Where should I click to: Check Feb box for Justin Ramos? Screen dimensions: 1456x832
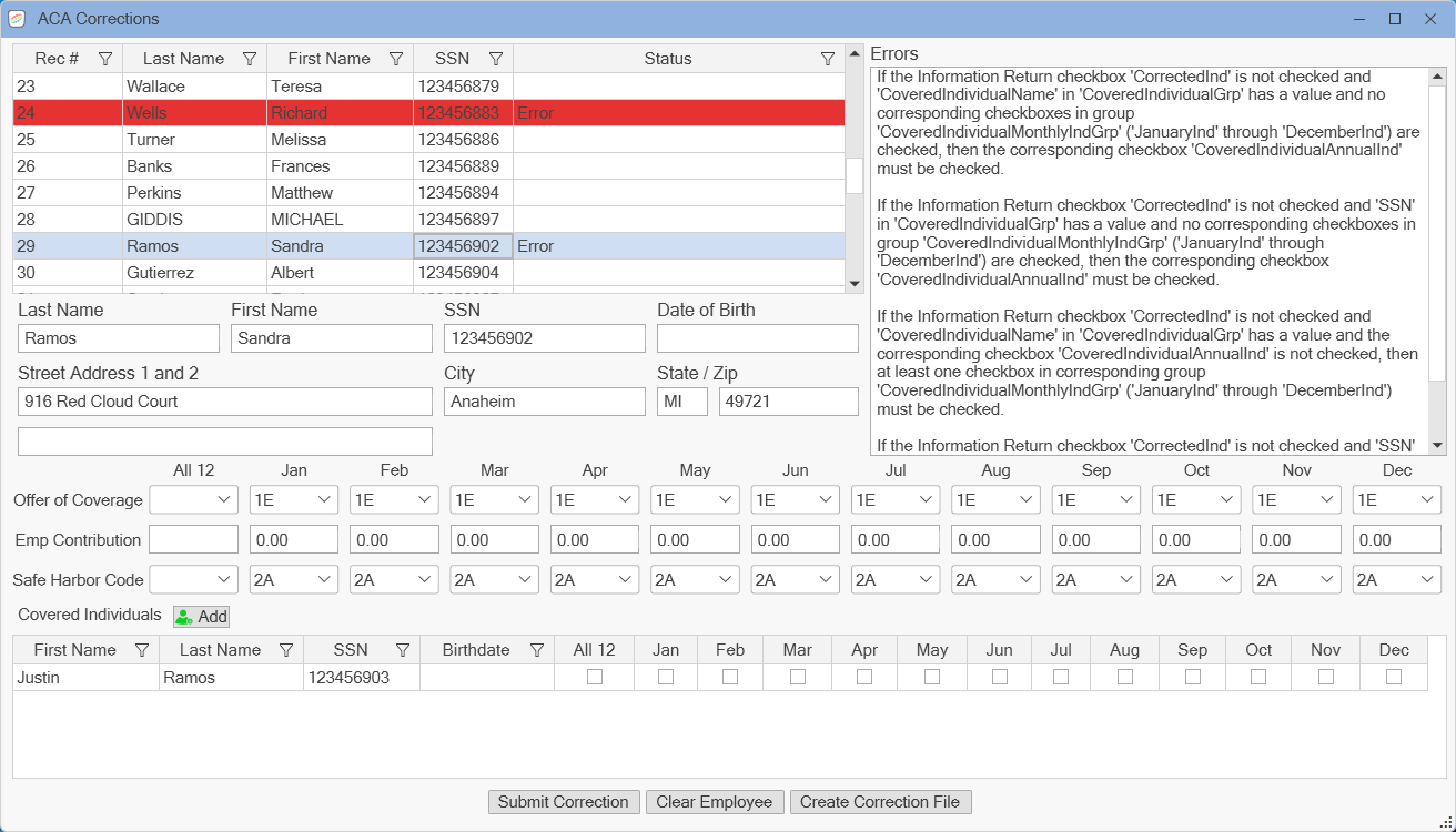(x=730, y=677)
